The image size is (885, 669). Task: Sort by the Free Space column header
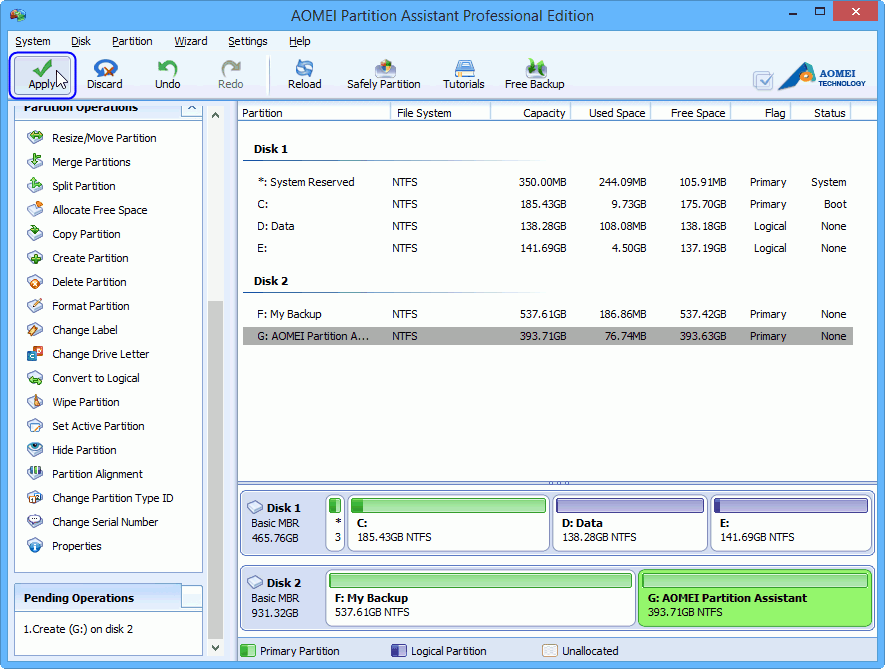pyautogui.click(x=697, y=113)
